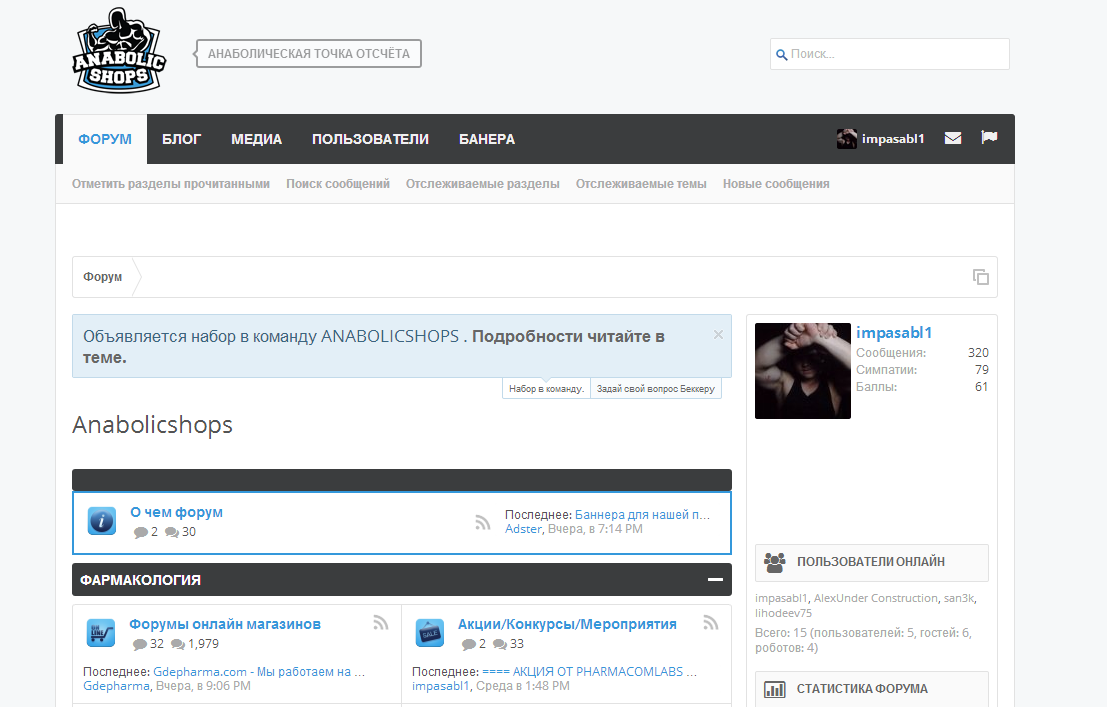This screenshot has width=1107, height=707.
Task: Click the search magnifier icon
Action: point(782,54)
